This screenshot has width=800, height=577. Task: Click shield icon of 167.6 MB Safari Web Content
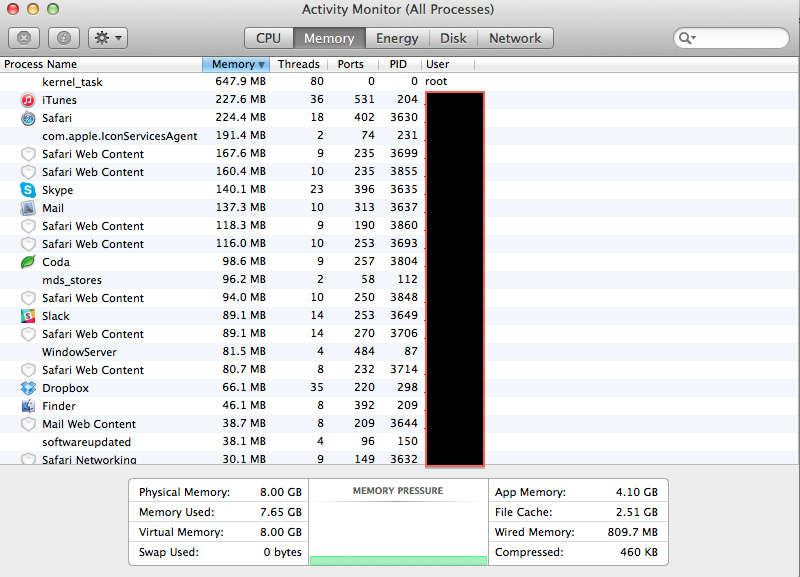click(28, 154)
